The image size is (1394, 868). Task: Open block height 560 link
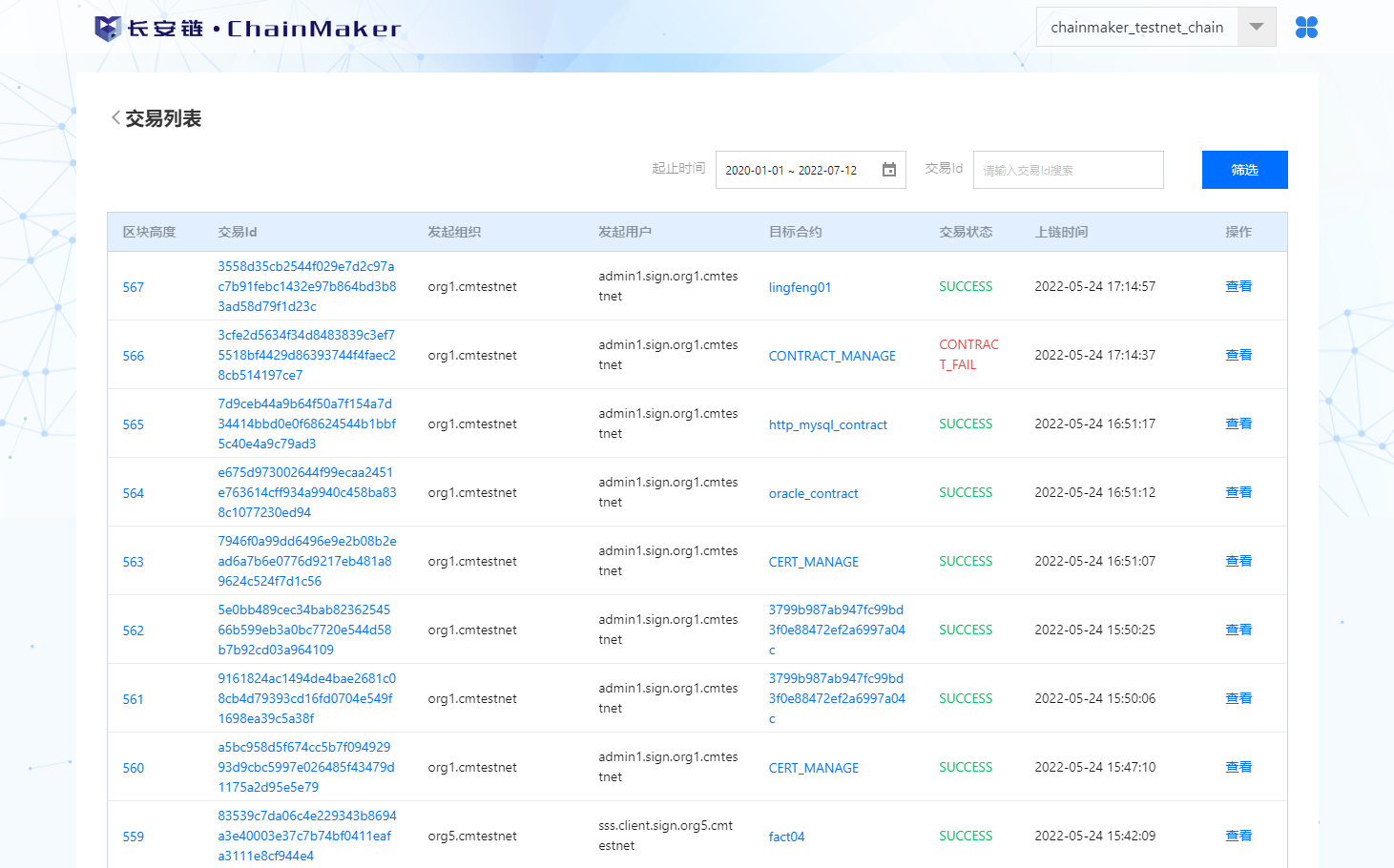coord(134,768)
